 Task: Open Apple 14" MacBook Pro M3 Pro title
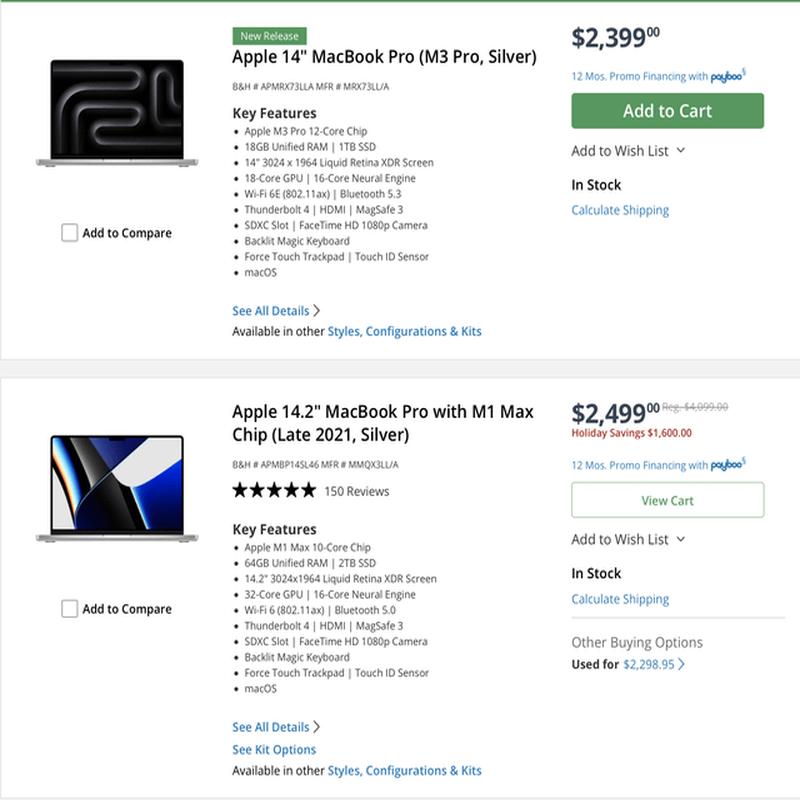pos(384,57)
